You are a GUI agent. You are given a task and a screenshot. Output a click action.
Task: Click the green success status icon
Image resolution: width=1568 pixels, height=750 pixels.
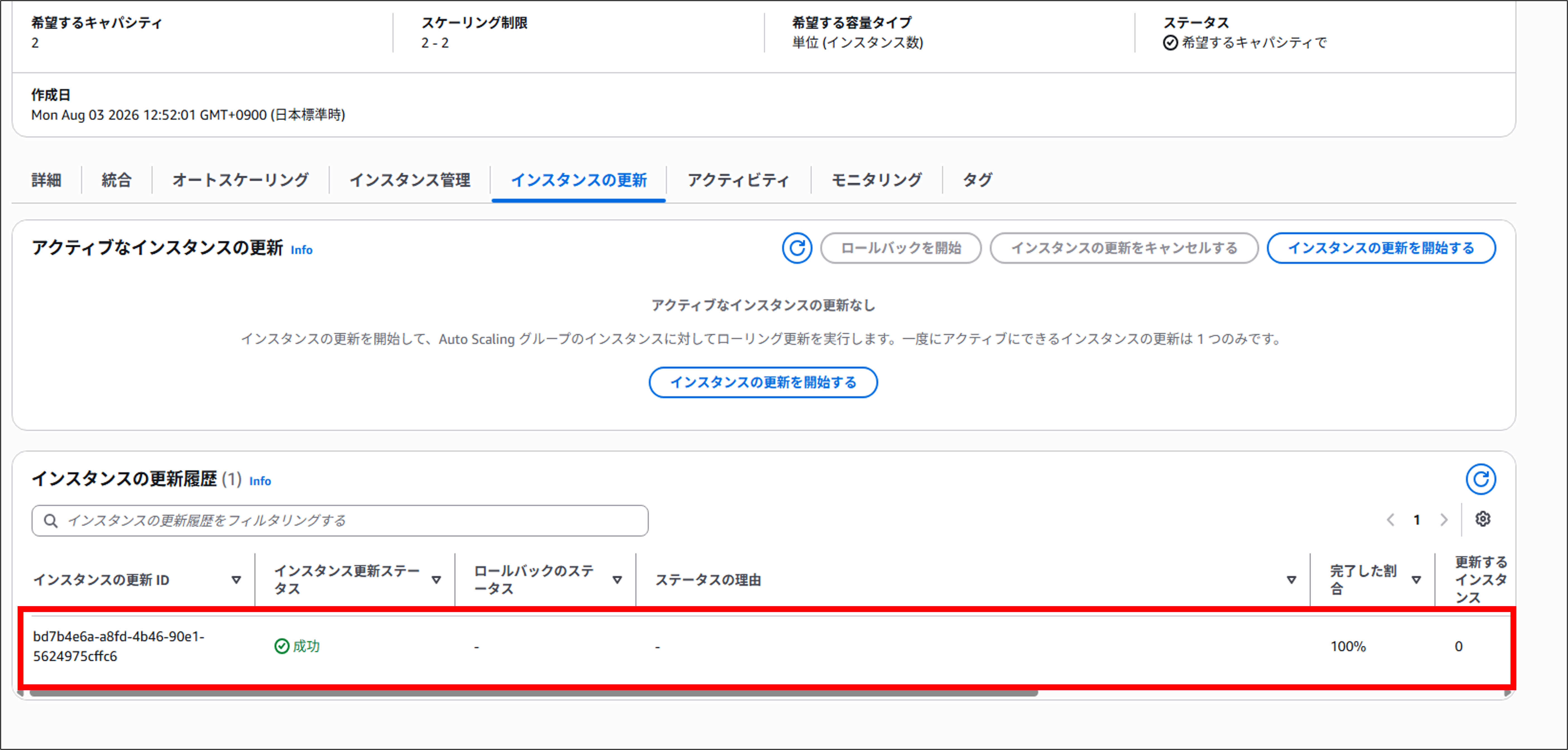pyautogui.click(x=282, y=646)
